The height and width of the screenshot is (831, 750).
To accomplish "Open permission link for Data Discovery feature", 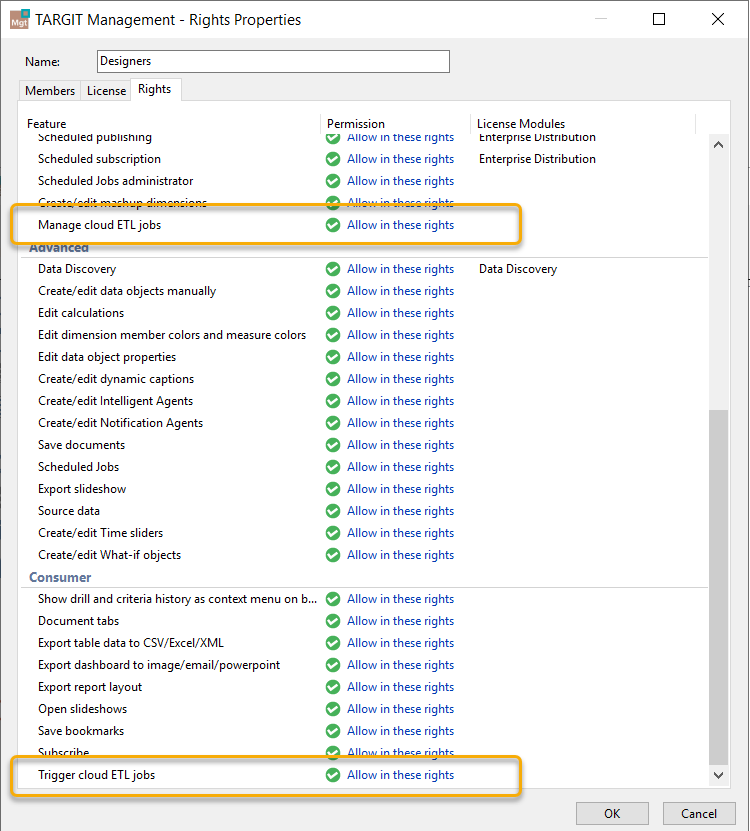I will 400,269.
